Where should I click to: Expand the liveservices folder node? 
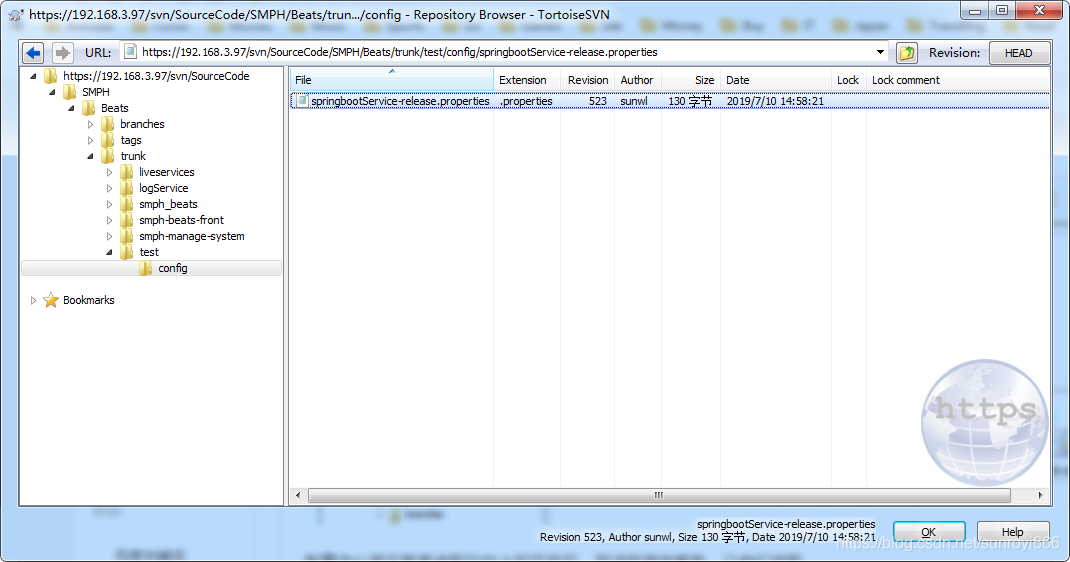click(109, 172)
